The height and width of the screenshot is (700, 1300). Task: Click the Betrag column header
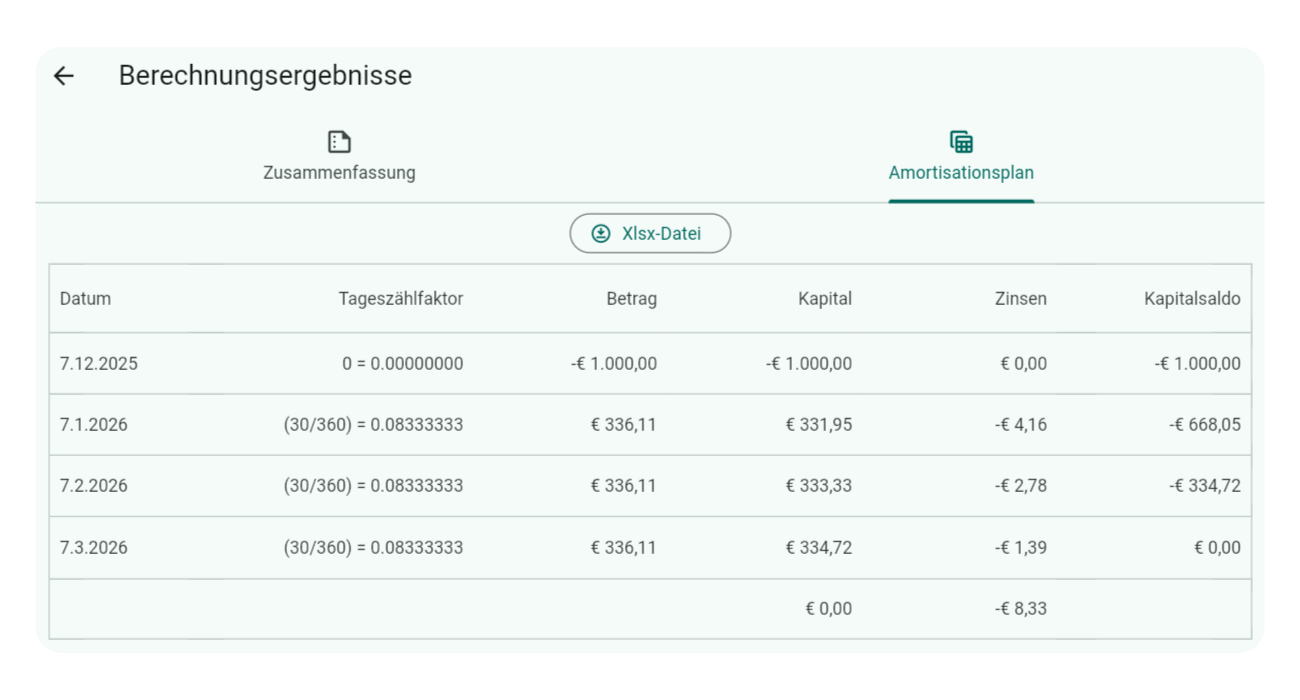[631, 299]
